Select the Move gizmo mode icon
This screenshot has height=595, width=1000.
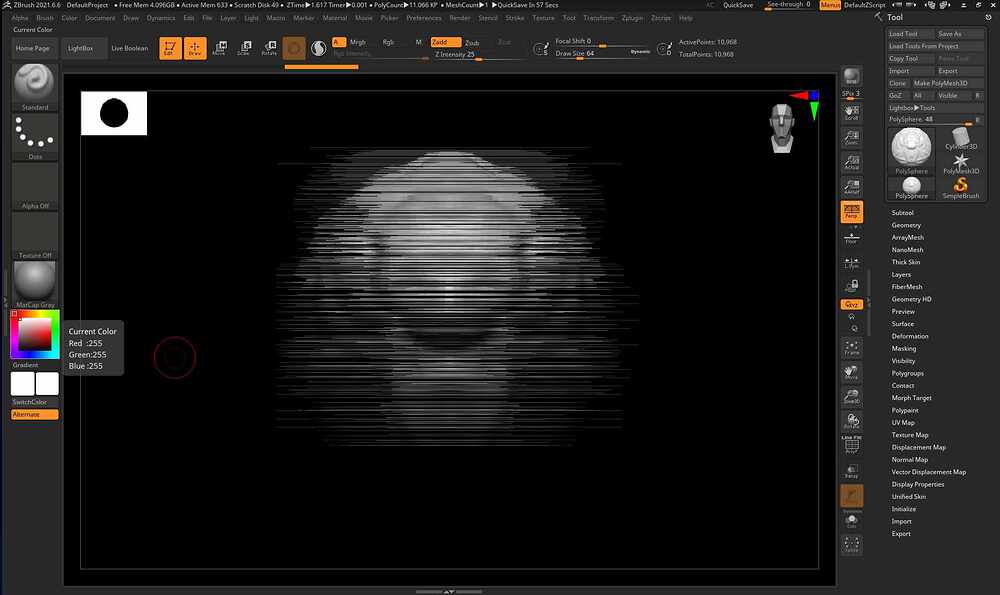pyautogui.click(x=219, y=48)
